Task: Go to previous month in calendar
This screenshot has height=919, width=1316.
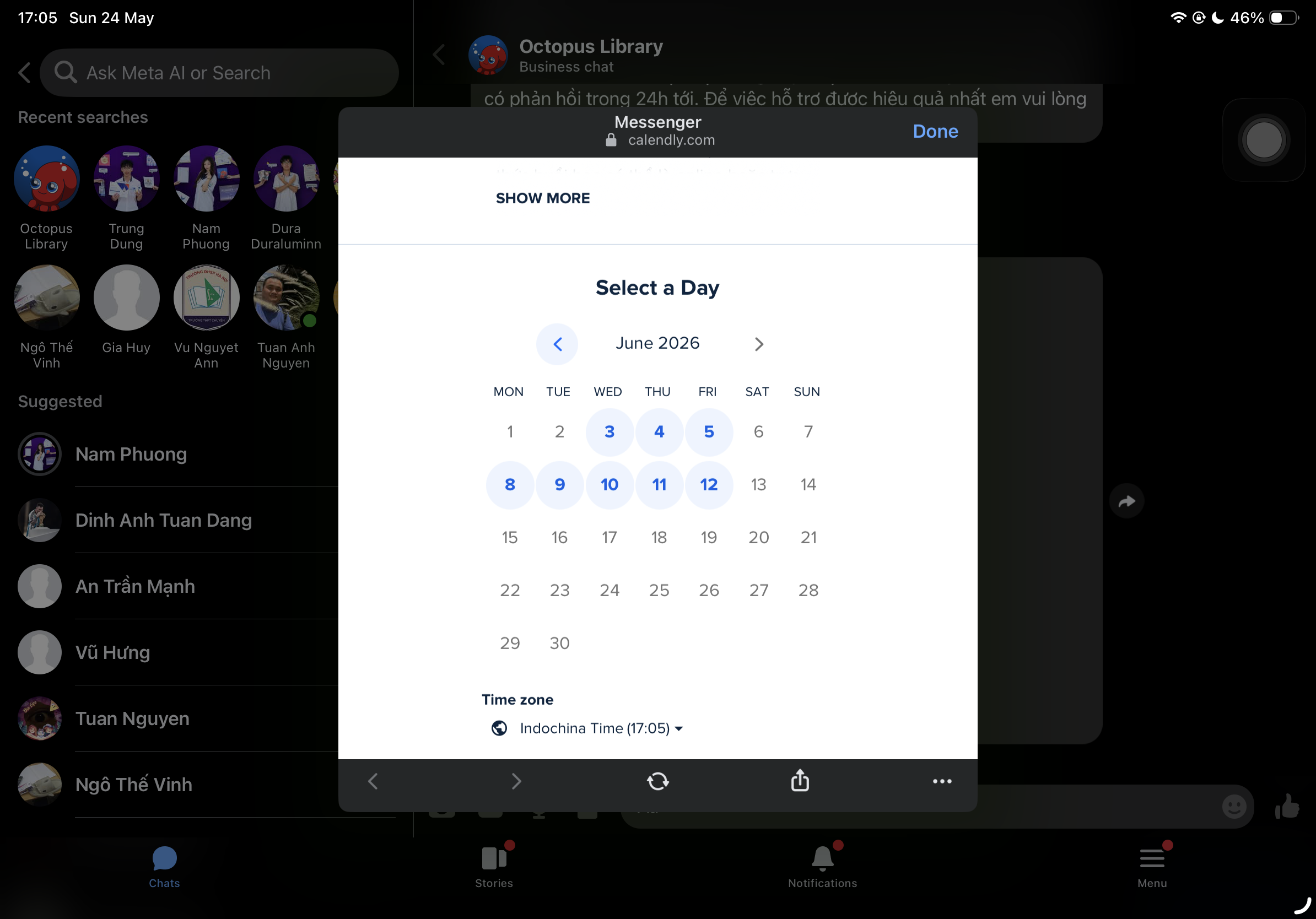Action: (x=557, y=344)
